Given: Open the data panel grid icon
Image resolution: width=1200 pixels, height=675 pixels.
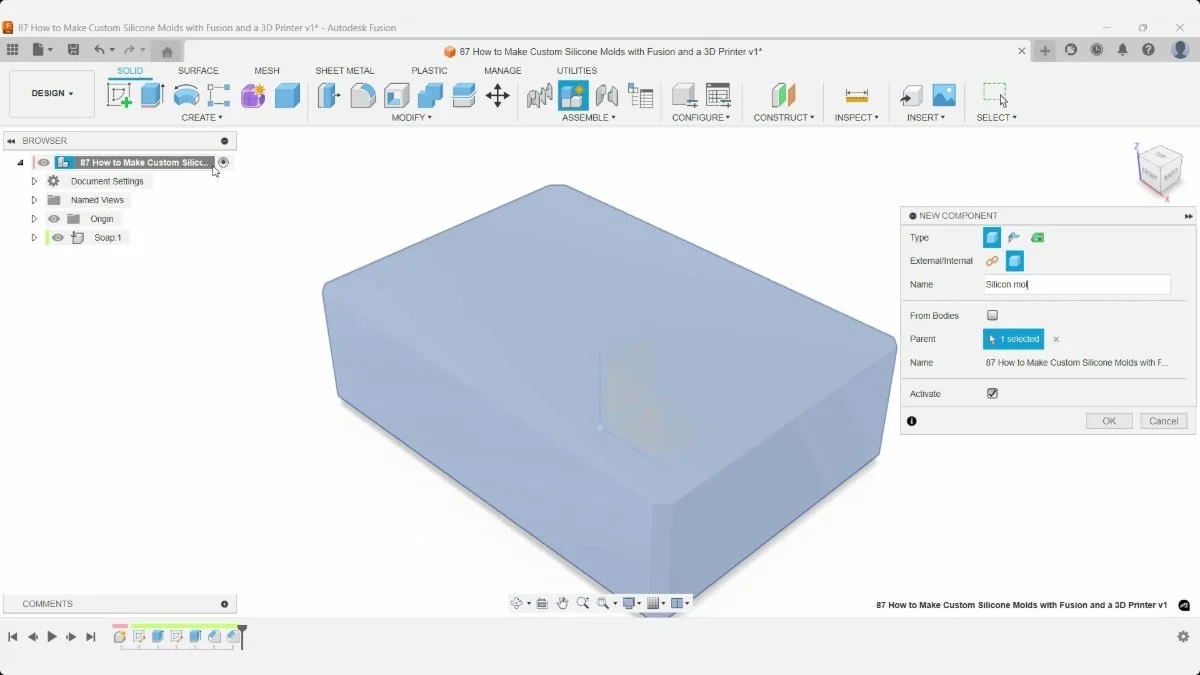Looking at the screenshot, I should coord(12,49).
